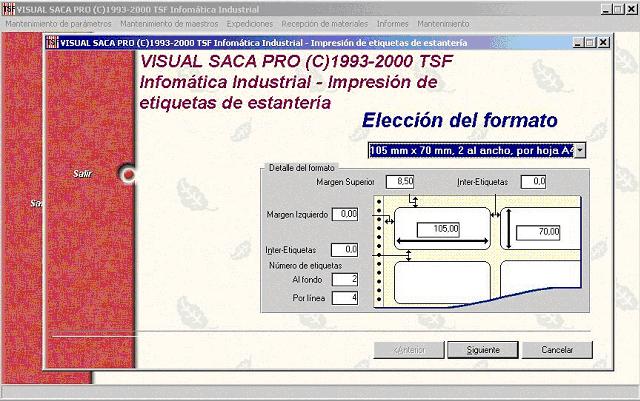Close the Impresión de etiquetas dialog
Screen dimensions: 640x401
click(604, 42)
